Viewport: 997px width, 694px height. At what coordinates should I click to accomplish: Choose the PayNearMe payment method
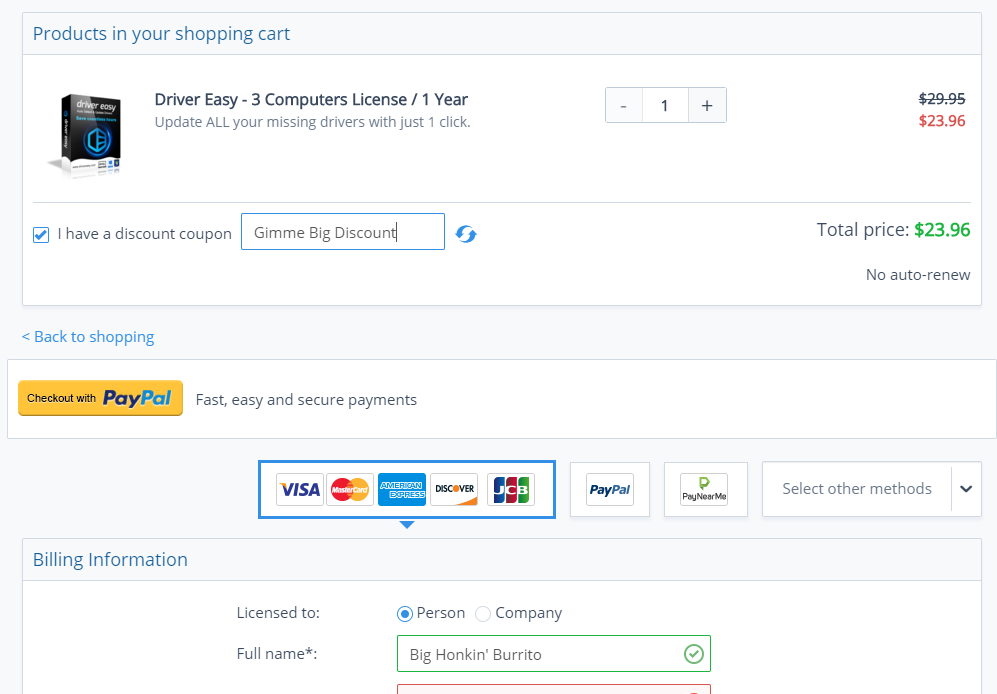[x=705, y=489]
